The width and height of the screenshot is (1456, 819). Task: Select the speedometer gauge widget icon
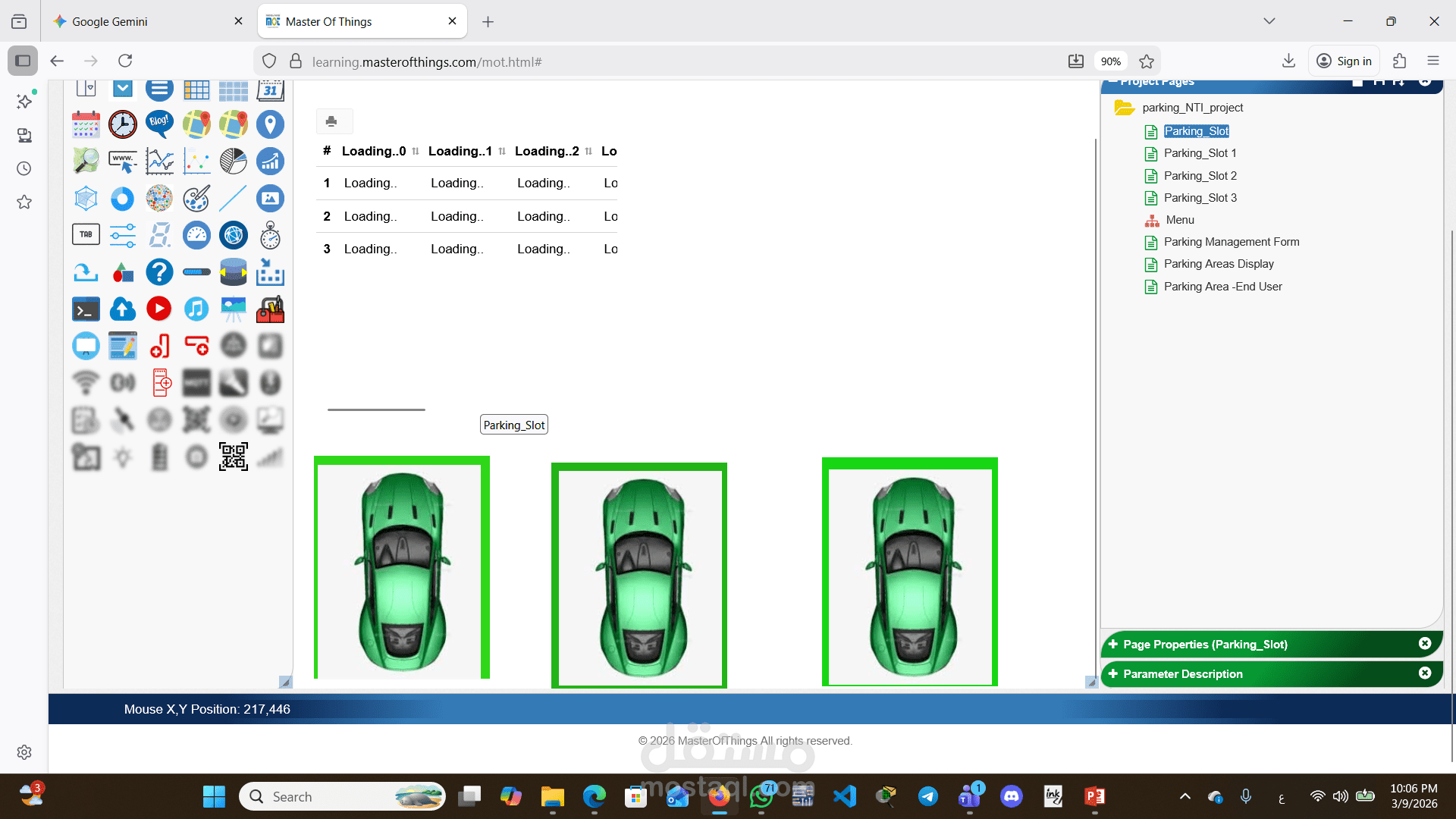coord(196,236)
